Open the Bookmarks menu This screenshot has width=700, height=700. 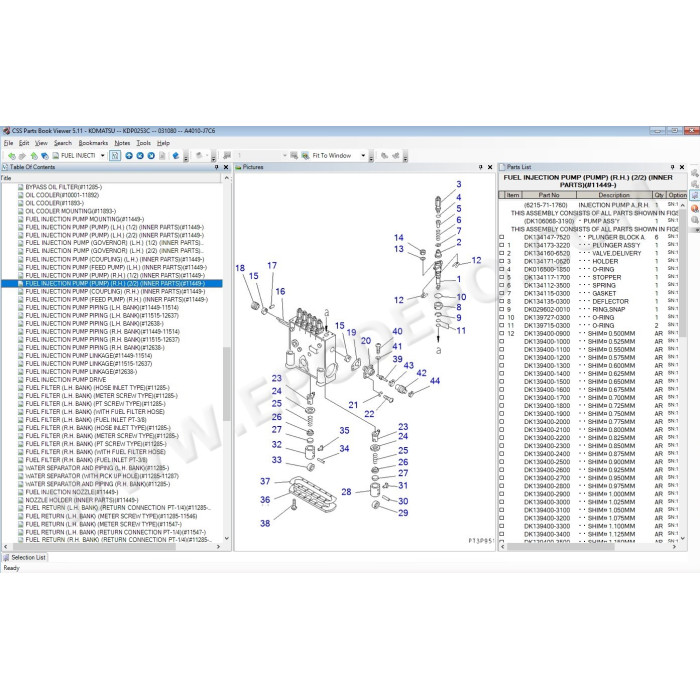click(93, 143)
